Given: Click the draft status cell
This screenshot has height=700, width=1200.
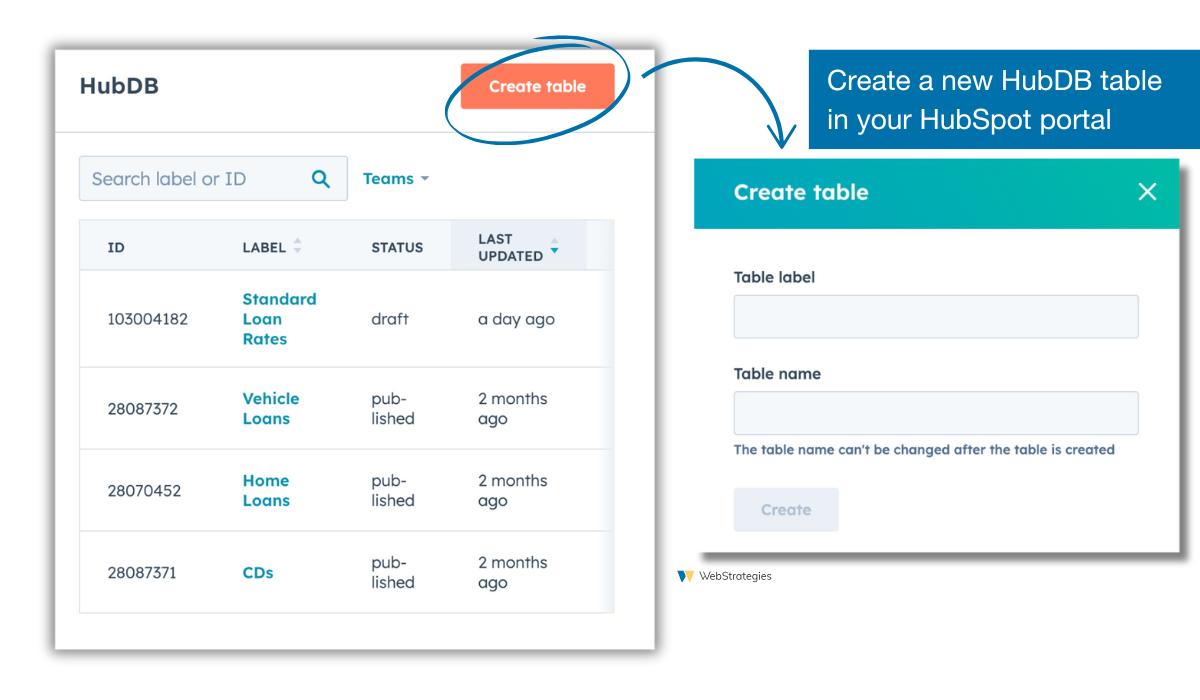Looking at the screenshot, I should 390,319.
